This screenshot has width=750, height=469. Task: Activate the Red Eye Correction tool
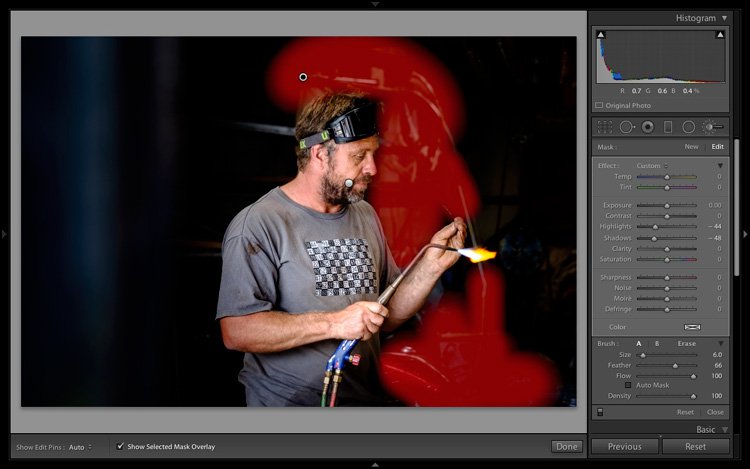(x=648, y=127)
